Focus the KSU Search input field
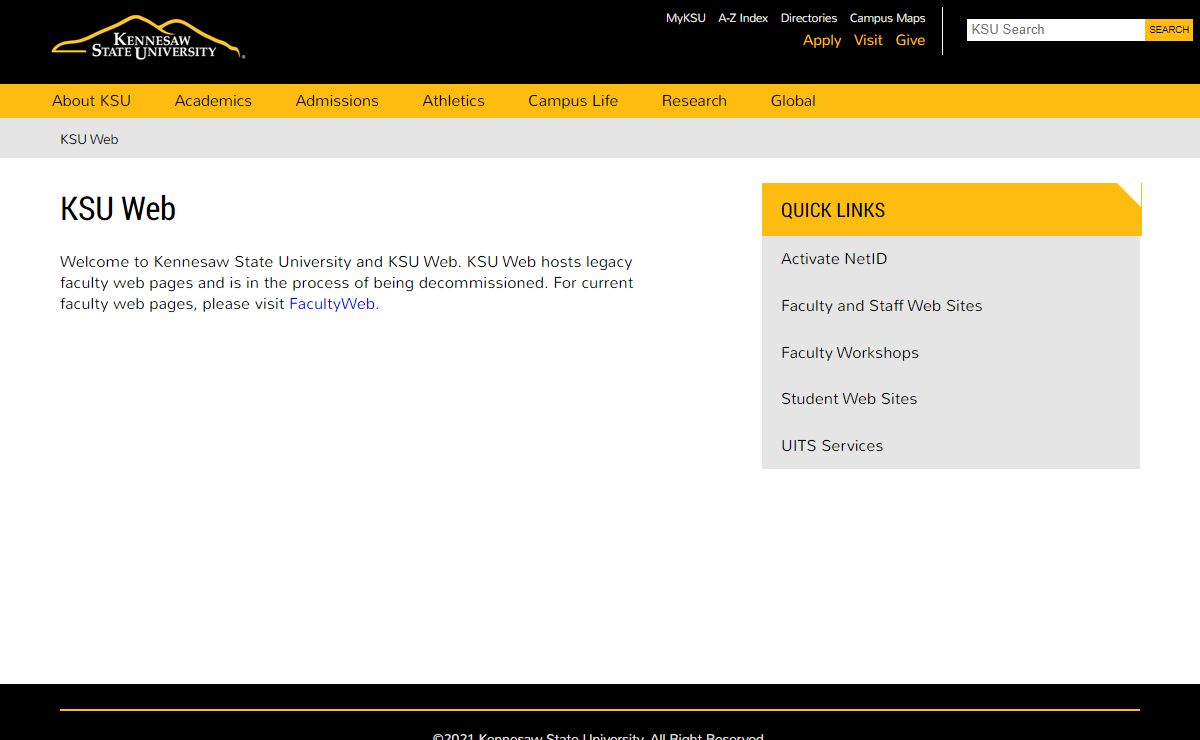 pyautogui.click(x=1056, y=30)
